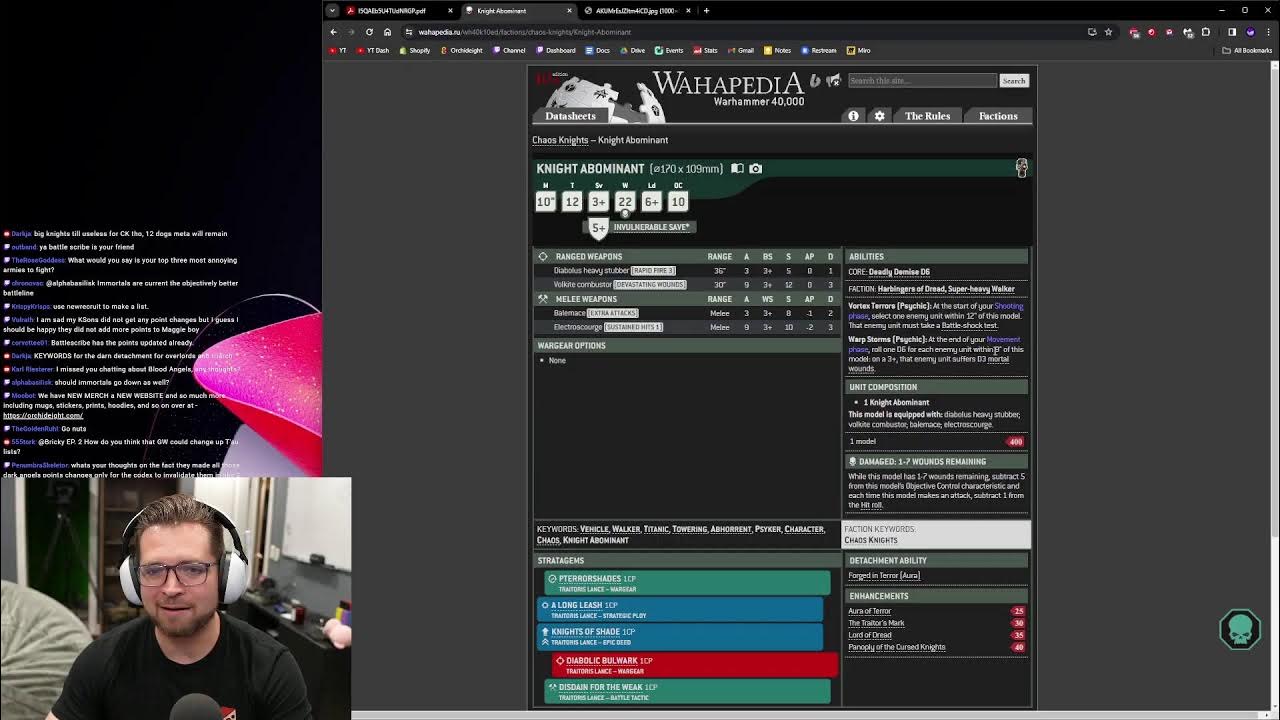Click the Devastating Wounds ability tag
The image size is (1280, 720).
tap(649, 285)
